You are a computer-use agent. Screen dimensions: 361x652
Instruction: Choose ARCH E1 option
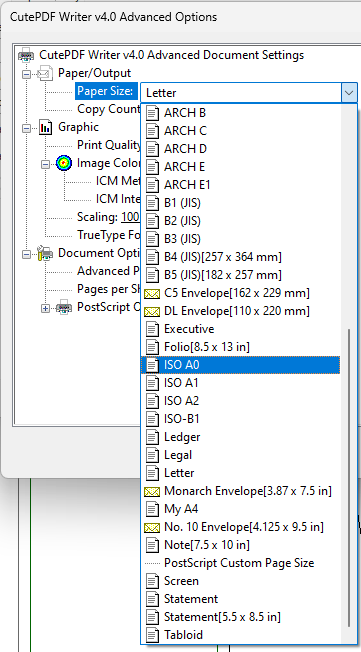tap(240, 185)
